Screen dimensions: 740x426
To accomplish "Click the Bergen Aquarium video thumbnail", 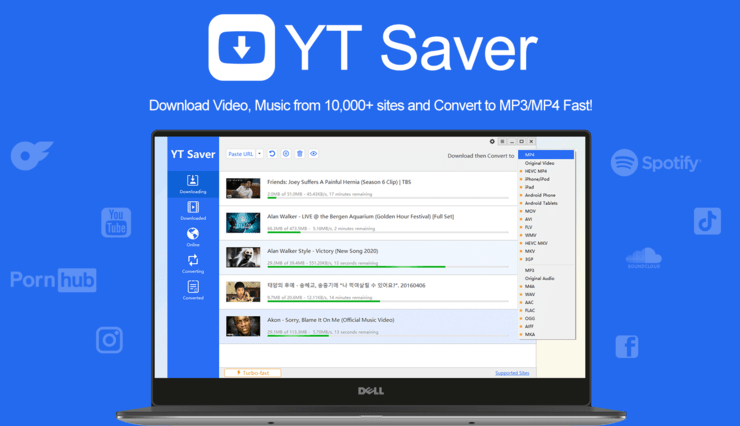I will point(243,223).
